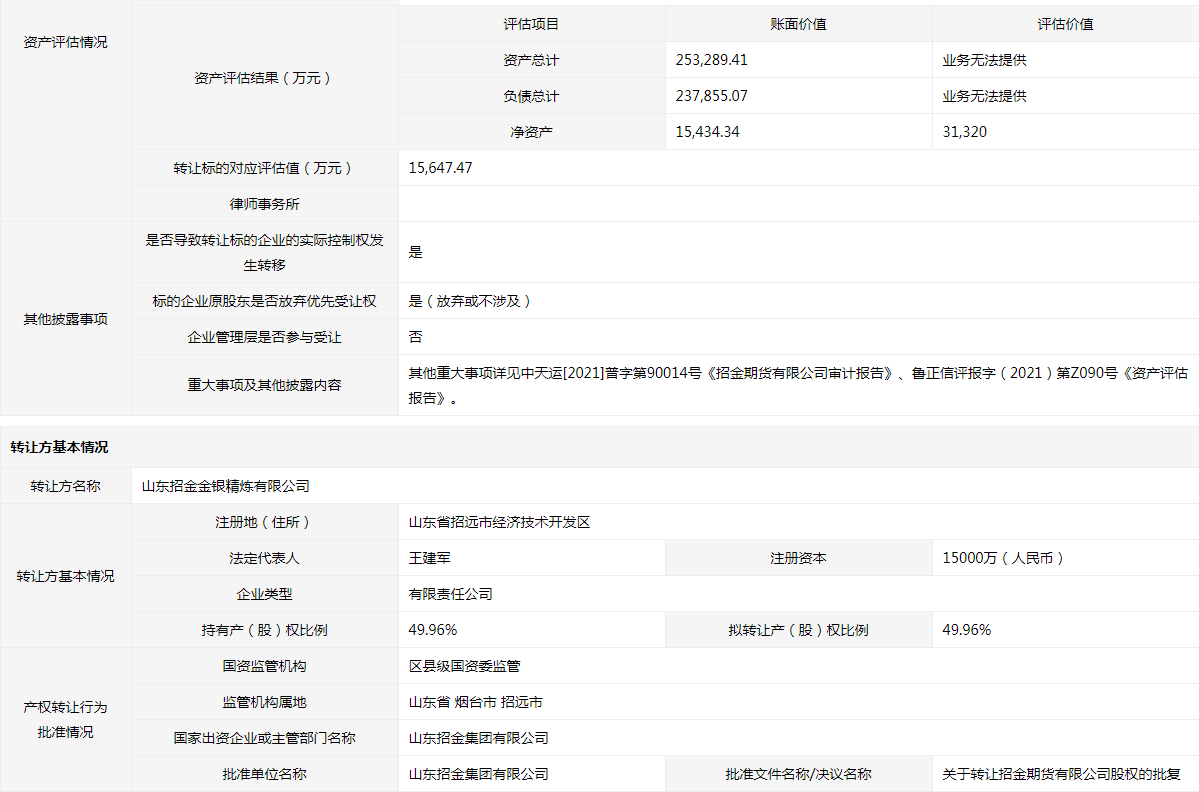Click the 转让方名称 label
Screen dimensions: 1199x792
point(65,485)
